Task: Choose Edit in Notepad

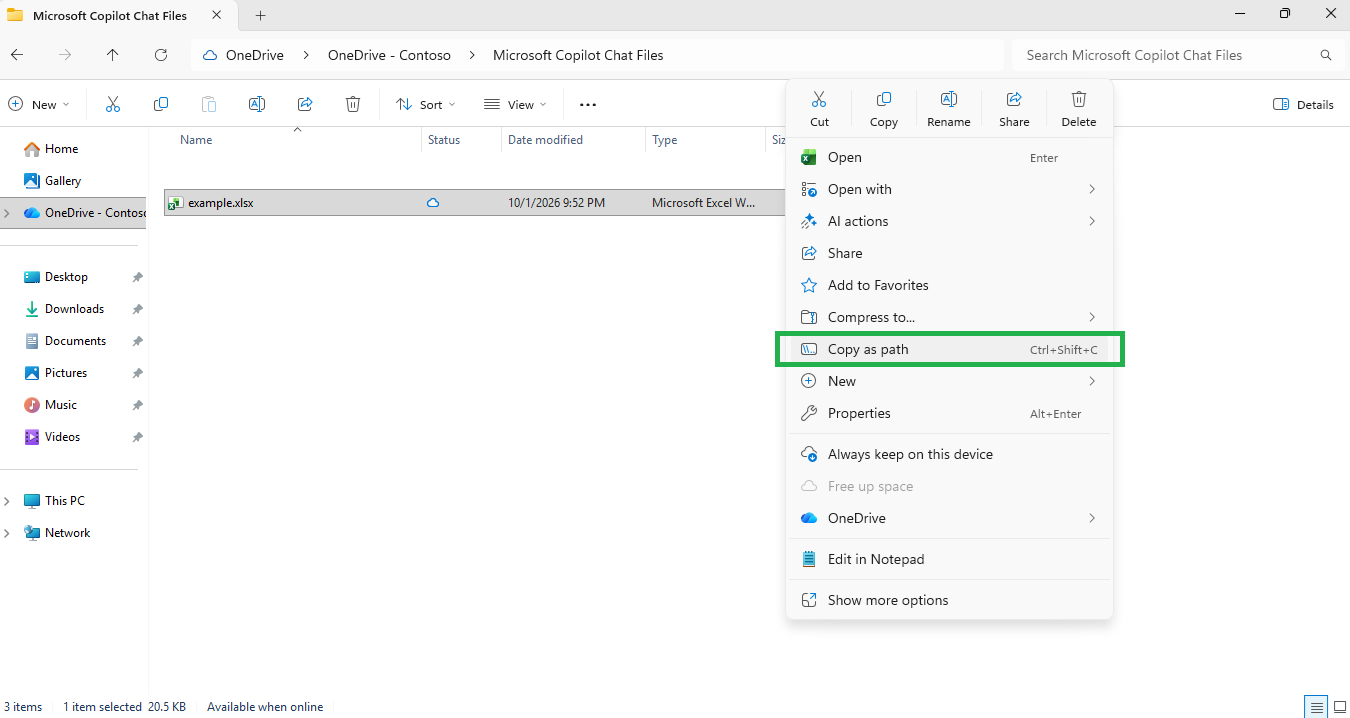Action: tap(949, 559)
